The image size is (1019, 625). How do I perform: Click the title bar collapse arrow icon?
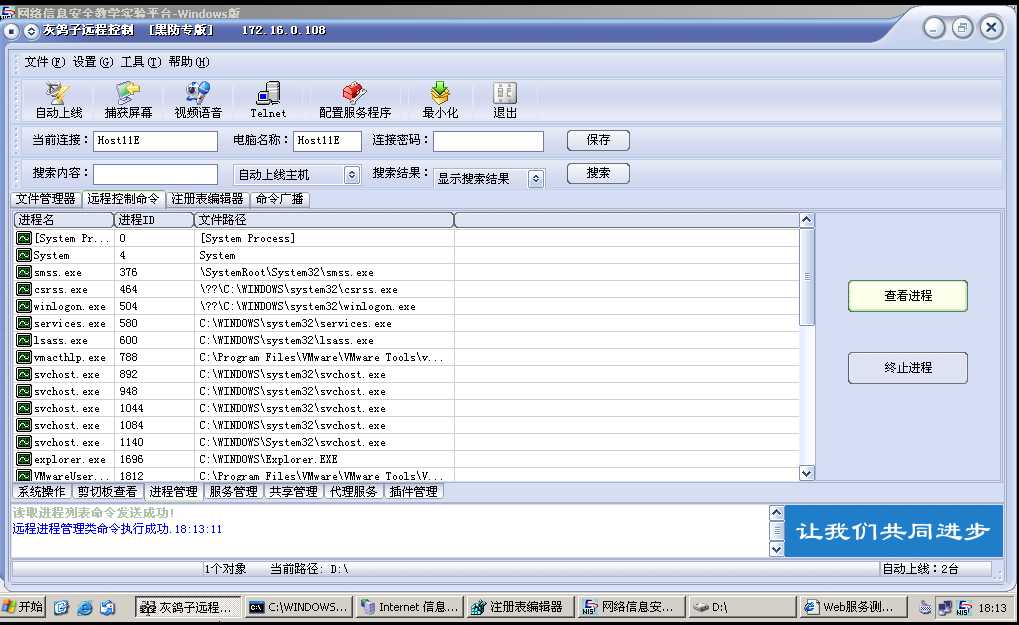point(31,31)
